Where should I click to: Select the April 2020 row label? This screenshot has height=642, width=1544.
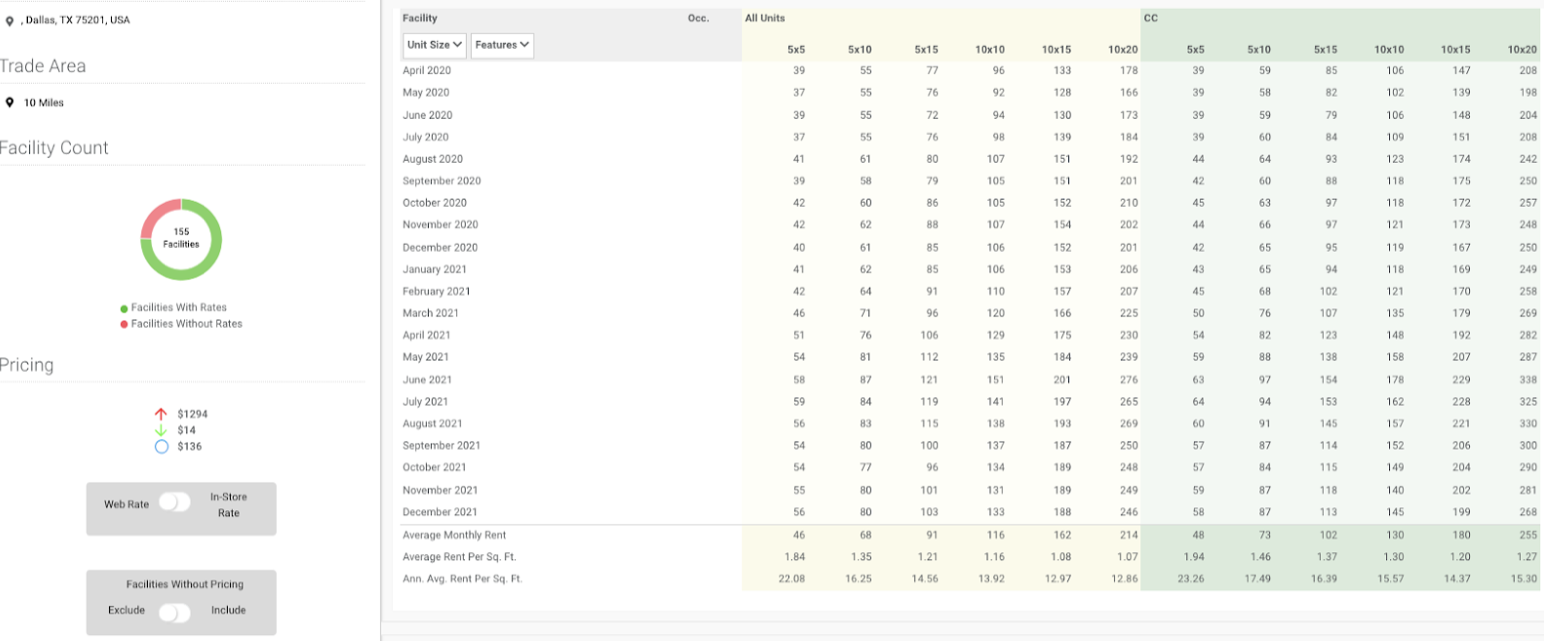point(426,71)
